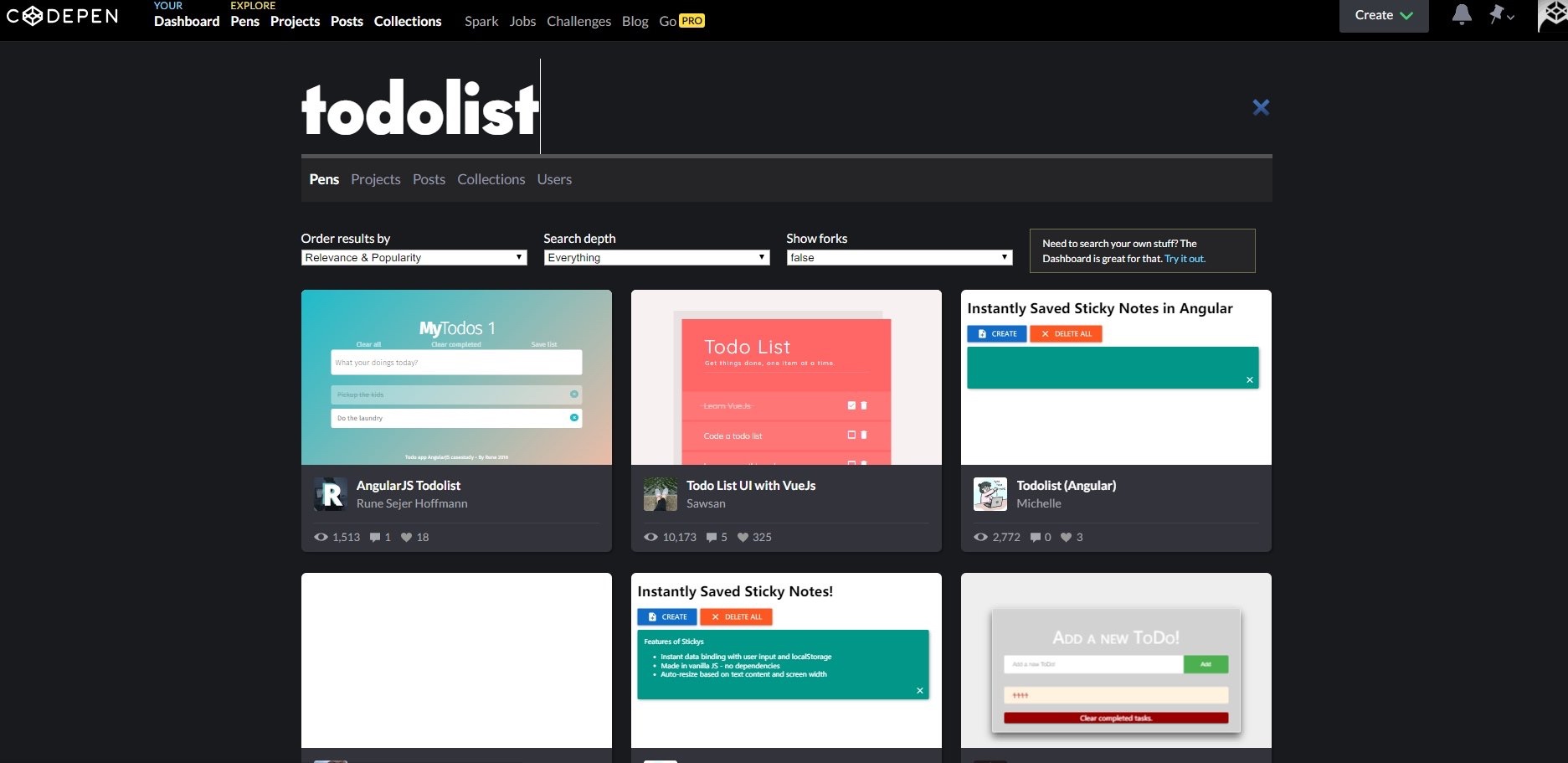The image size is (1568, 763).
Task: Open the user avatar menu
Action: coord(1553,16)
